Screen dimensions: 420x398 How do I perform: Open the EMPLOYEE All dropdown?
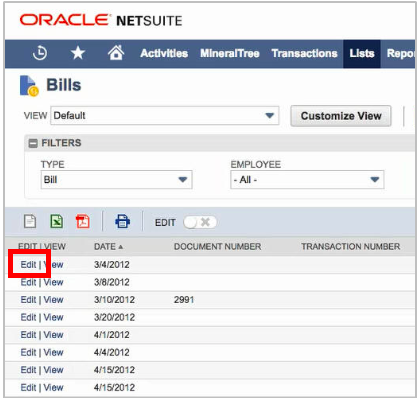click(307, 180)
